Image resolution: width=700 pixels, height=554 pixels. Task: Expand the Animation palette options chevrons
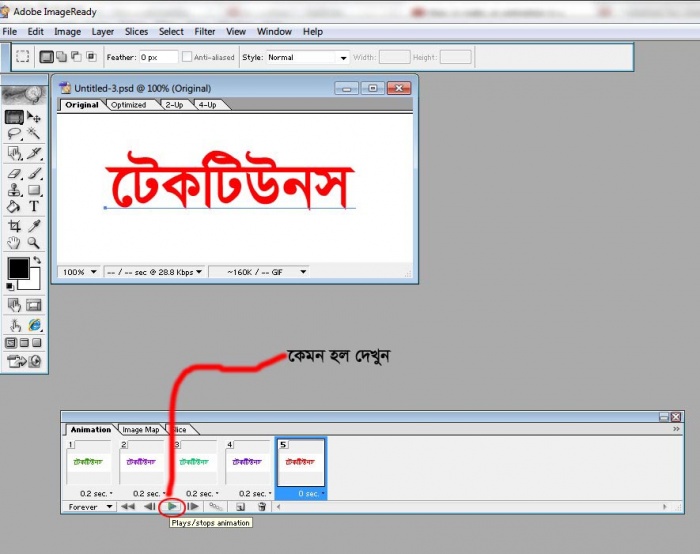[676, 429]
